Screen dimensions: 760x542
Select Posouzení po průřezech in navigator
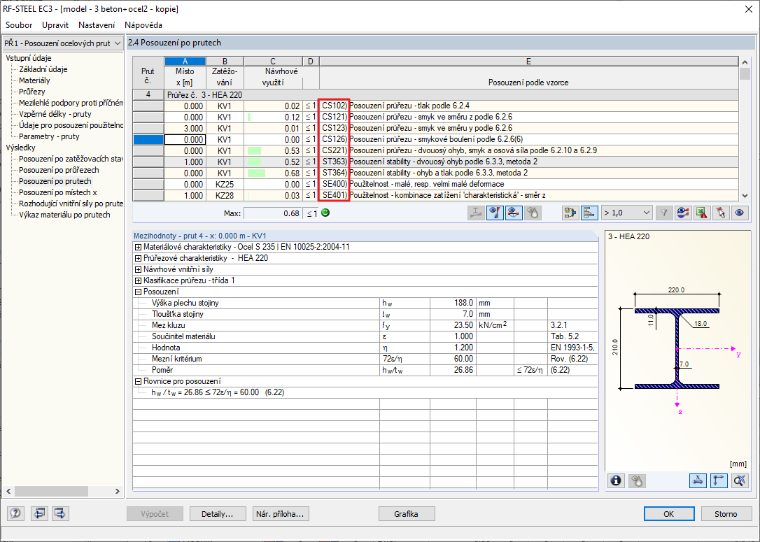click(x=59, y=170)
